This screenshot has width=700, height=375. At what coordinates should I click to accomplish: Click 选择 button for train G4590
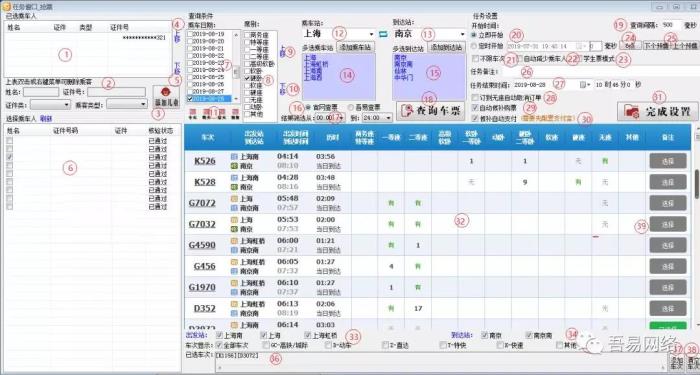(x=668, y=245)
